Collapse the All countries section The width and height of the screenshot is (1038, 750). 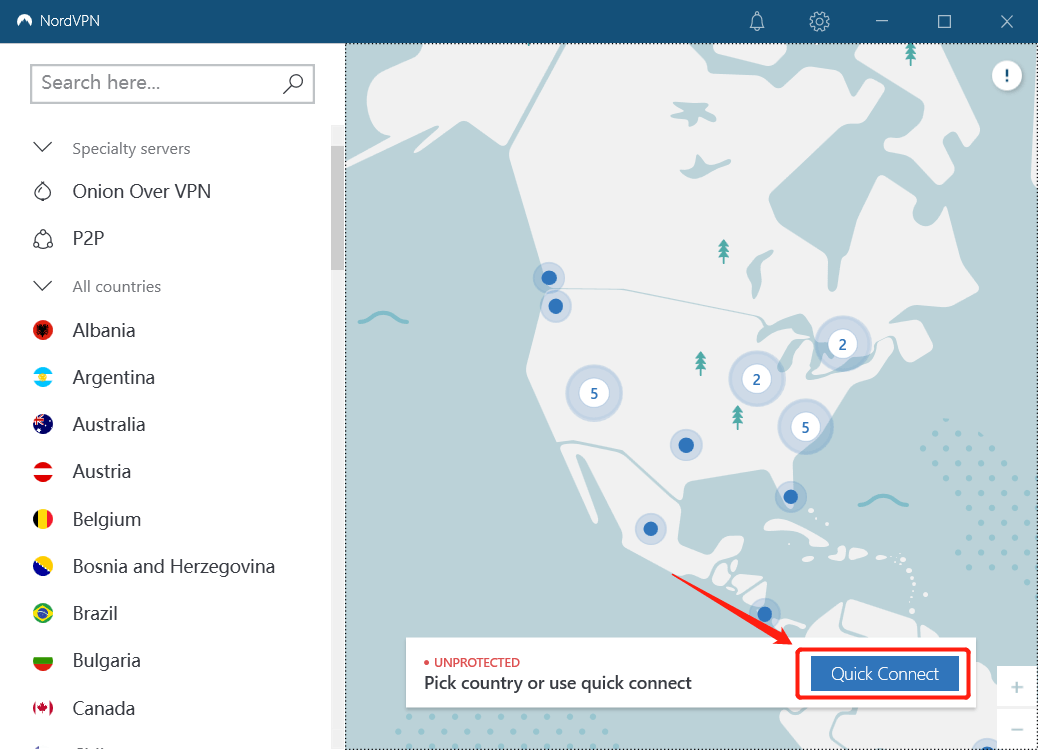[43, 286]
